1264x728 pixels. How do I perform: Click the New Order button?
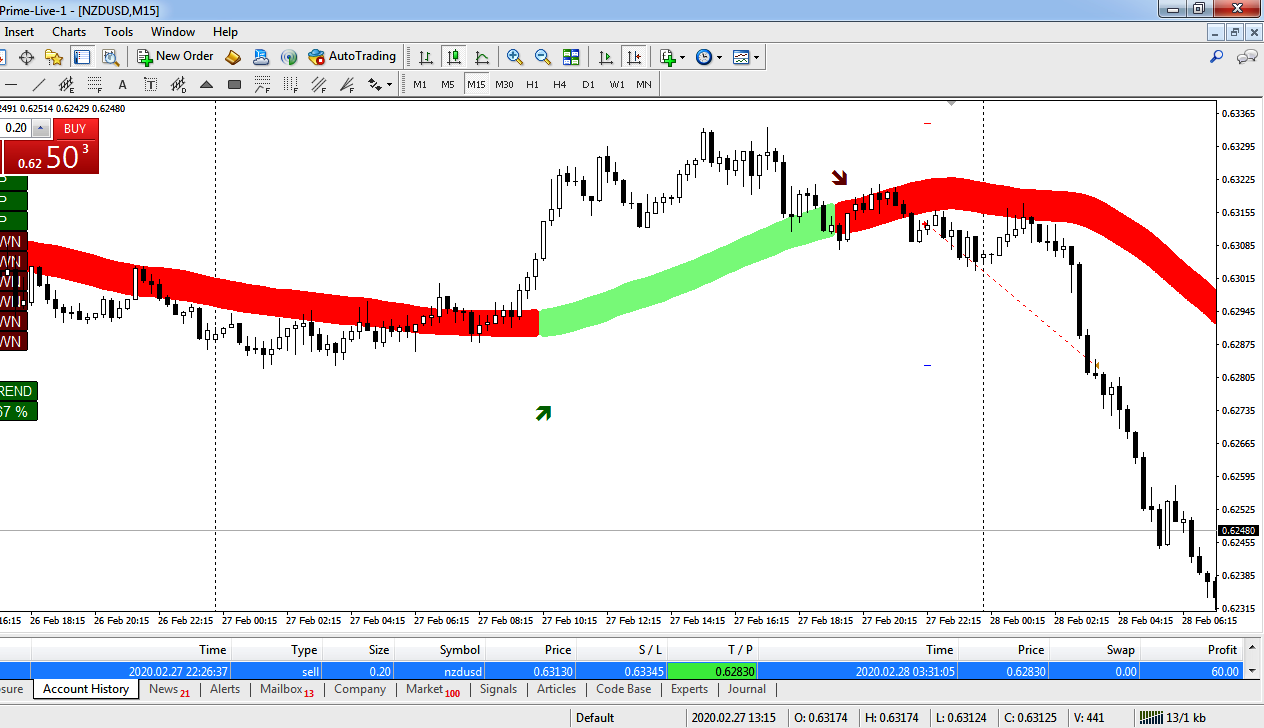(176, 57)
